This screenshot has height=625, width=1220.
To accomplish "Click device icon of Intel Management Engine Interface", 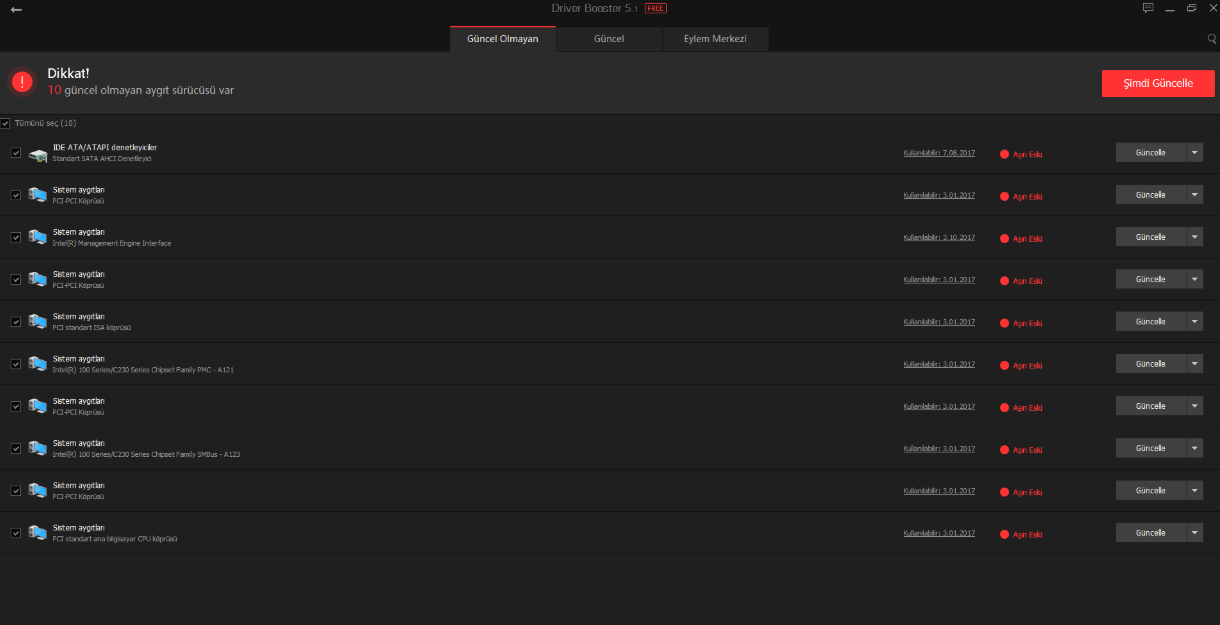I will click(x=38, y=237).
